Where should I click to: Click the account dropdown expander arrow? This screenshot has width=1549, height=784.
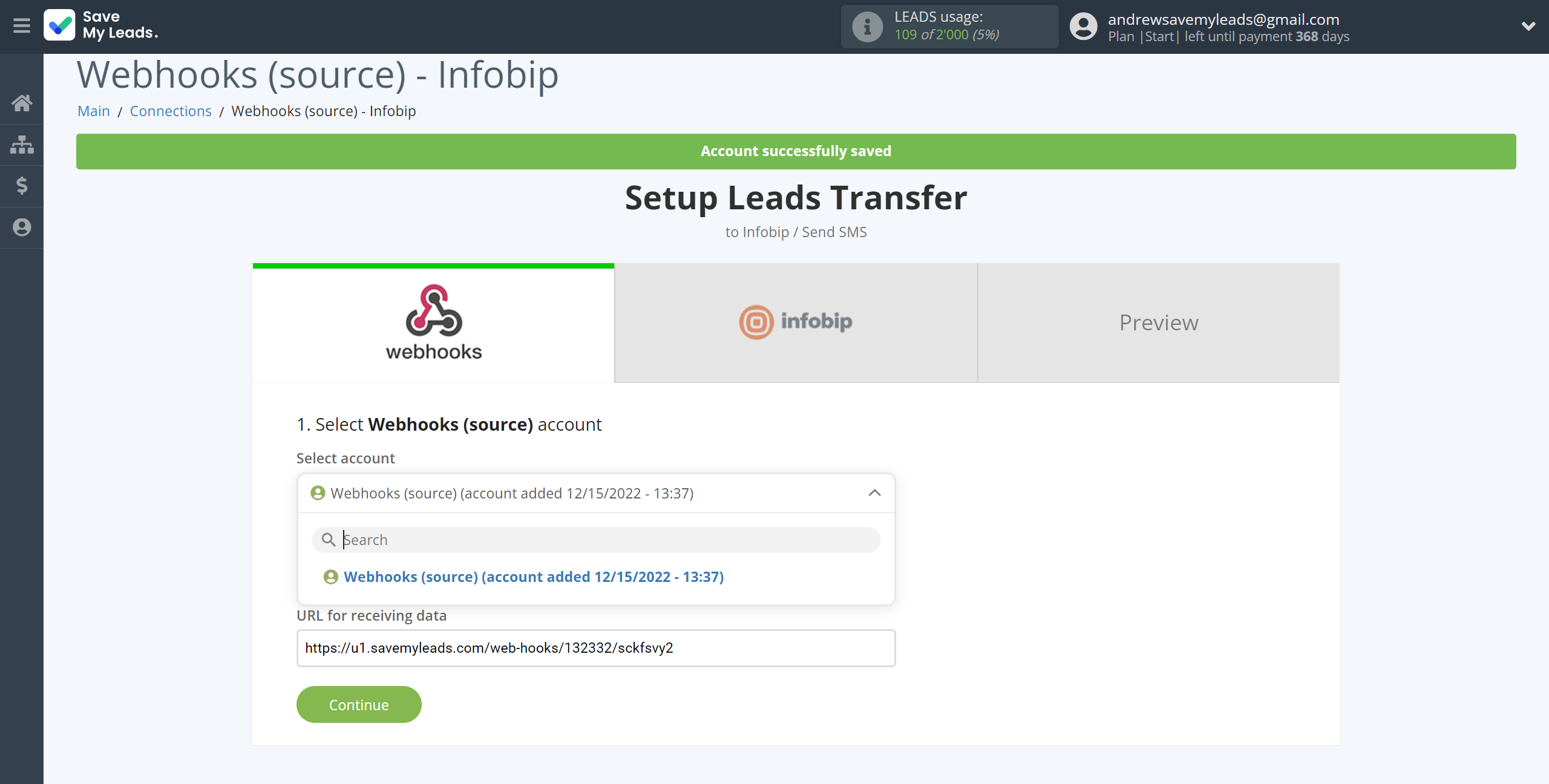tap(875, 493)
